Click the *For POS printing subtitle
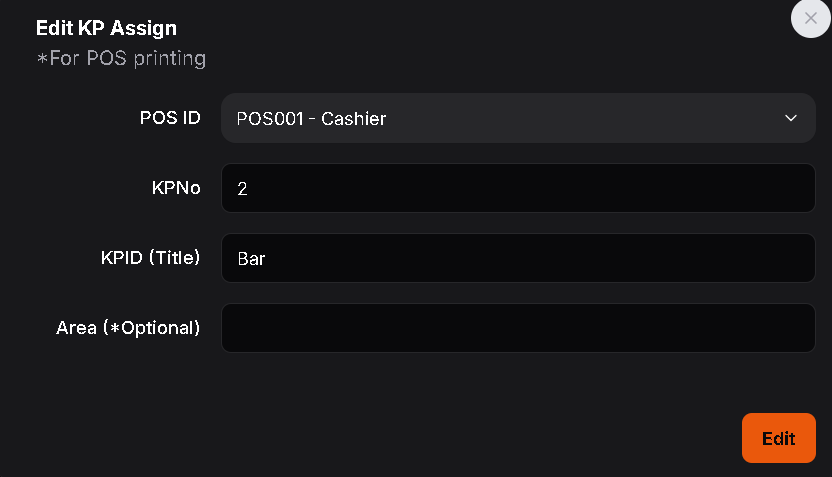 pyautogui.click(x=121, y=59)
